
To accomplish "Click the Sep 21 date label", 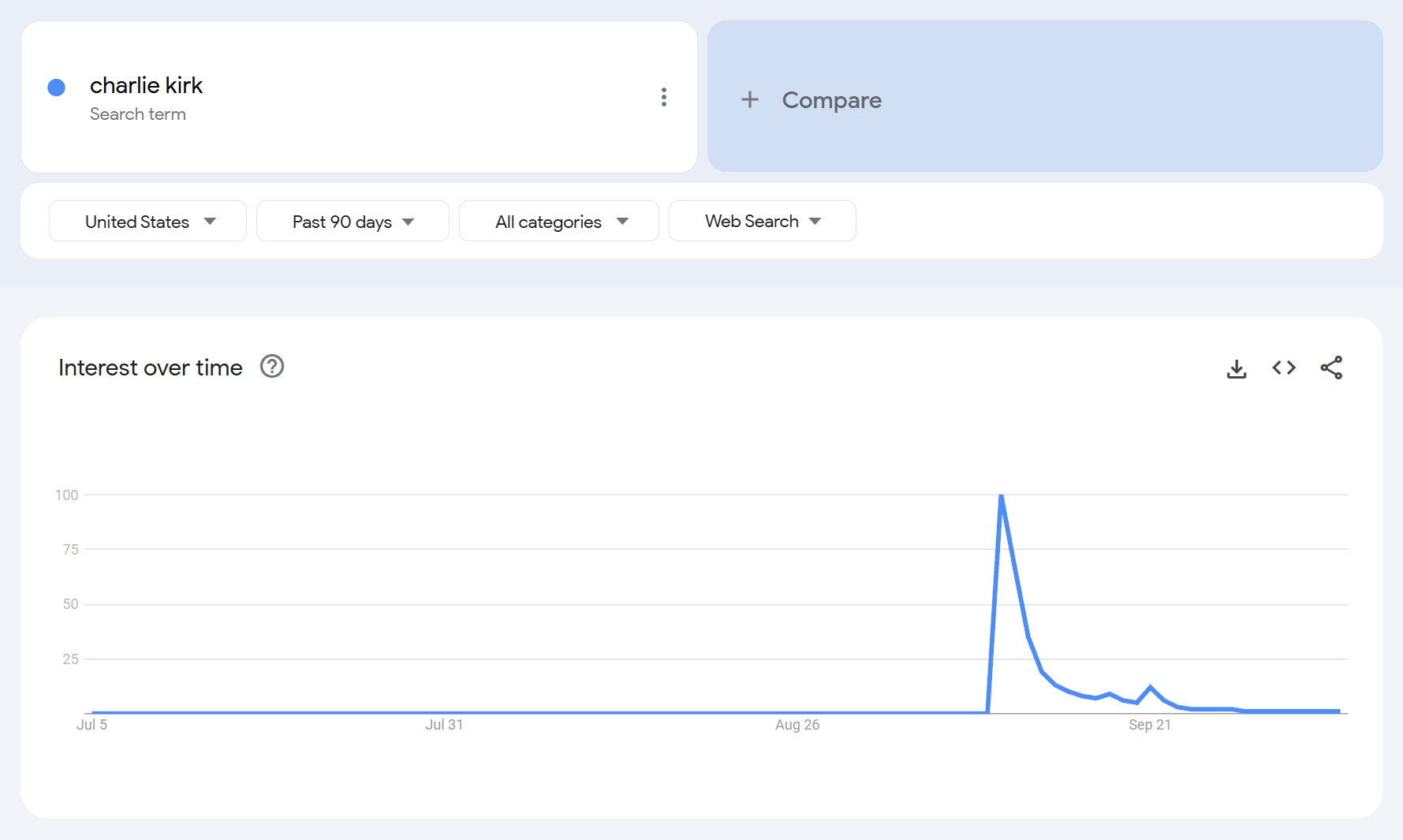I will pyautogui.click(x=1149, y=725).
